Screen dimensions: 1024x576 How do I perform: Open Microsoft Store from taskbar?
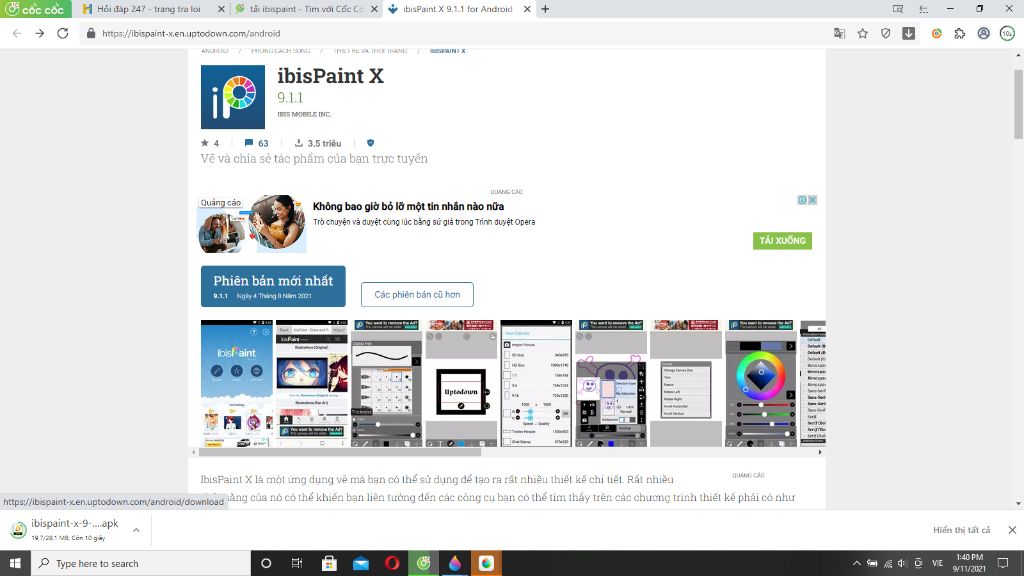click(329, 563)
